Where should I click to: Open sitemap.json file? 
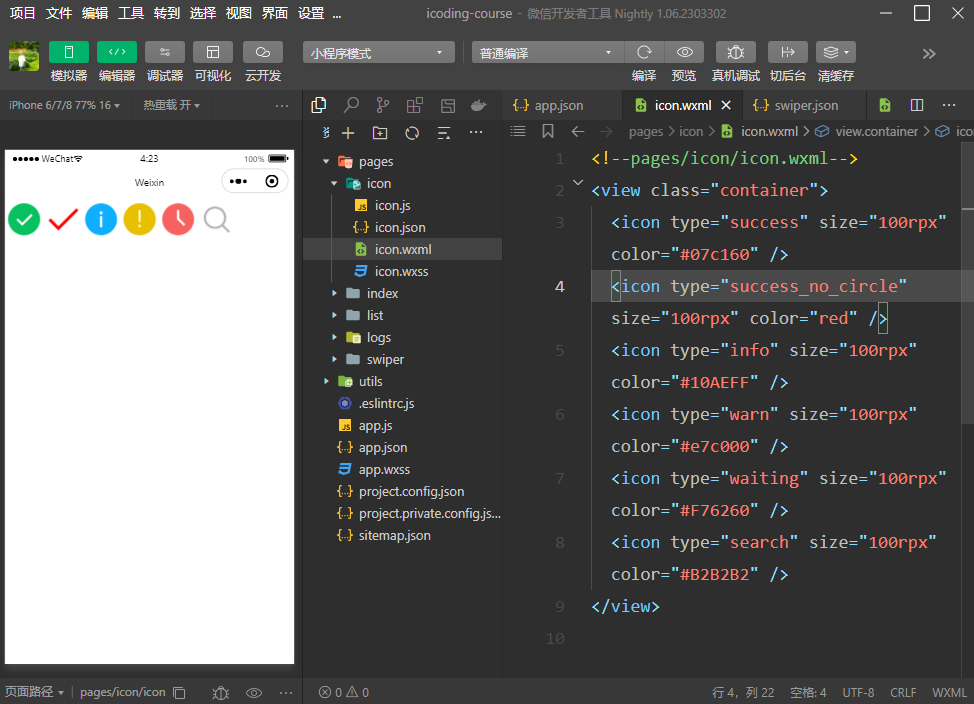pos(394,536)
